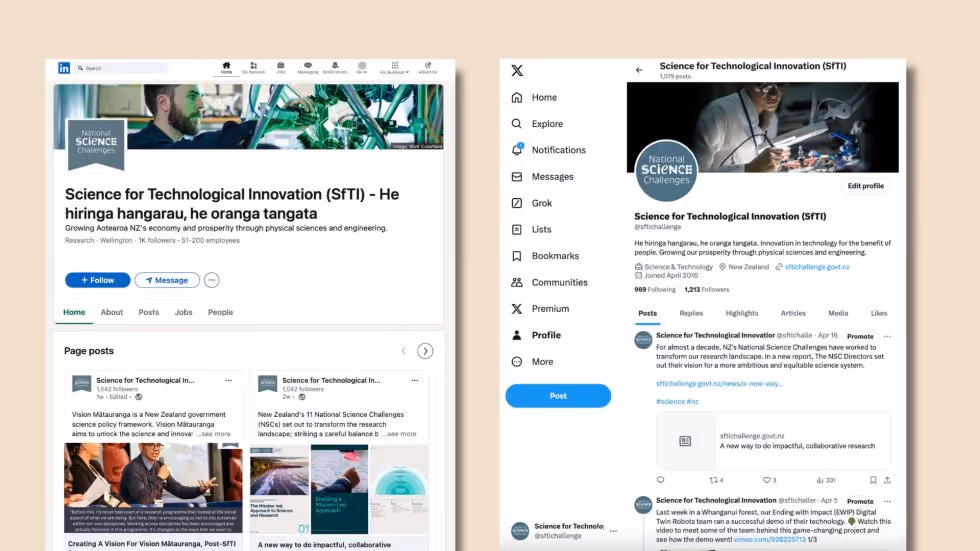Viewport: 980px width, 551px height.
Task: Click Edit profile button
Action: (x=866, y=186)
